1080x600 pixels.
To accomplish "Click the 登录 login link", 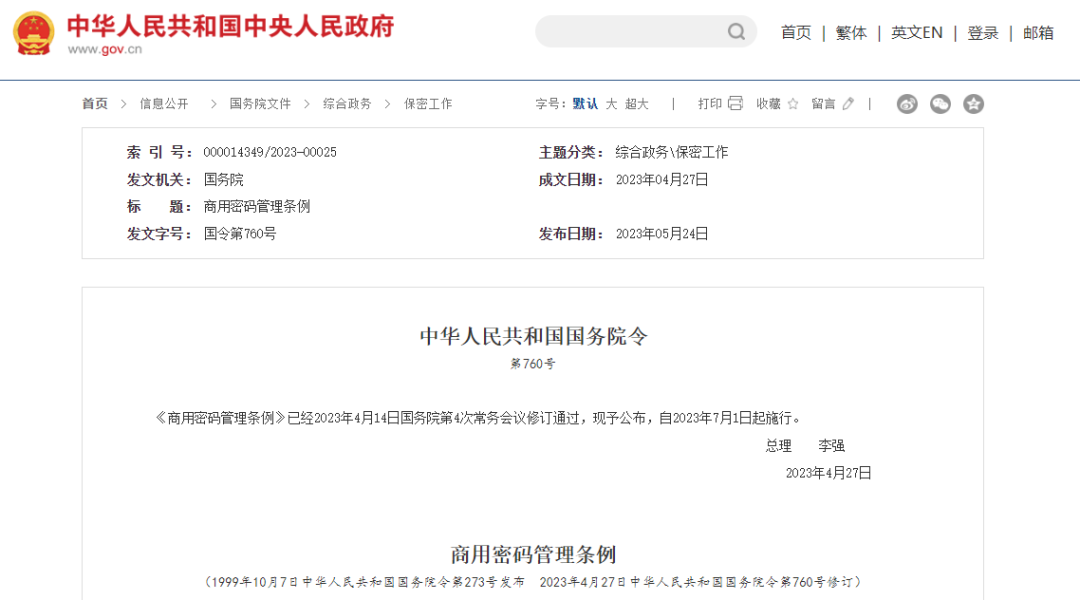I will pos(983,33).
